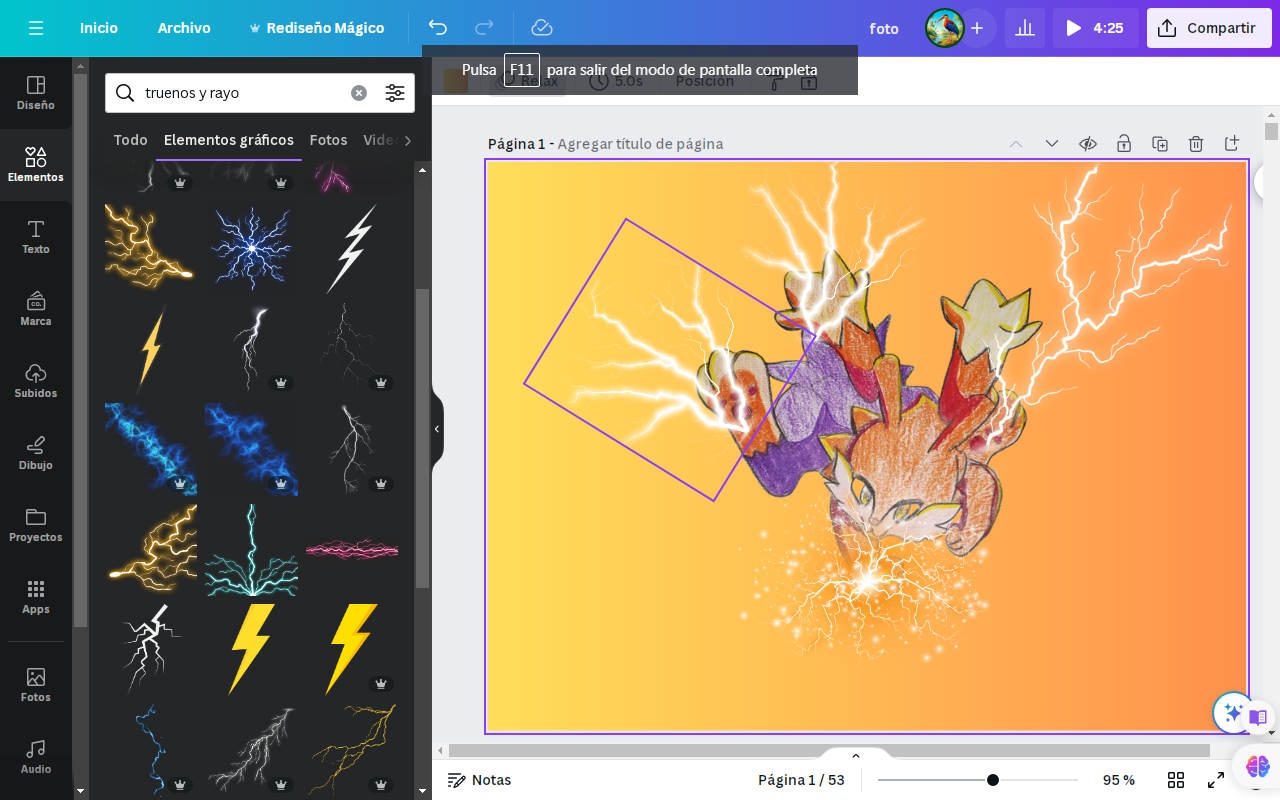Switch to the Todo tab
Screen dimensions: 1280x800
131,140
